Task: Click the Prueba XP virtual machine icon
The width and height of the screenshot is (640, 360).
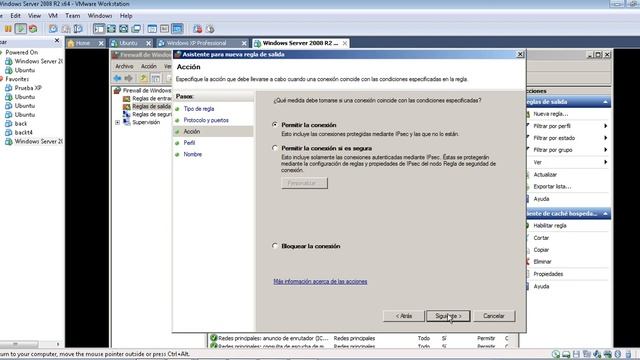Action: click(9, 88)
